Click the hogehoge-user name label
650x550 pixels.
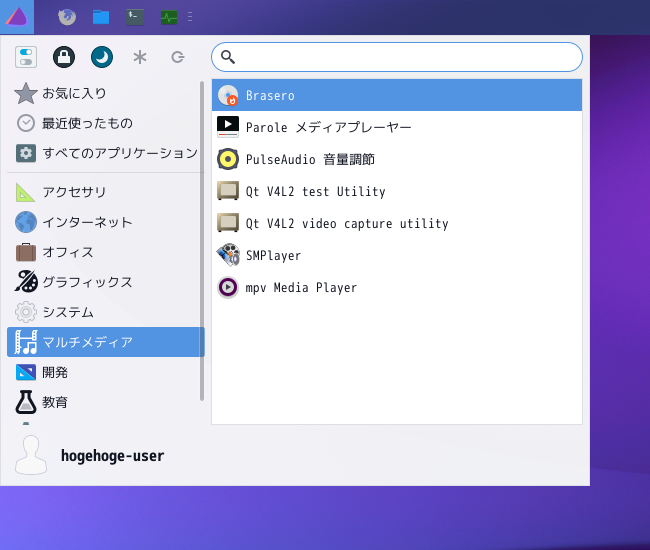point(112,456)
